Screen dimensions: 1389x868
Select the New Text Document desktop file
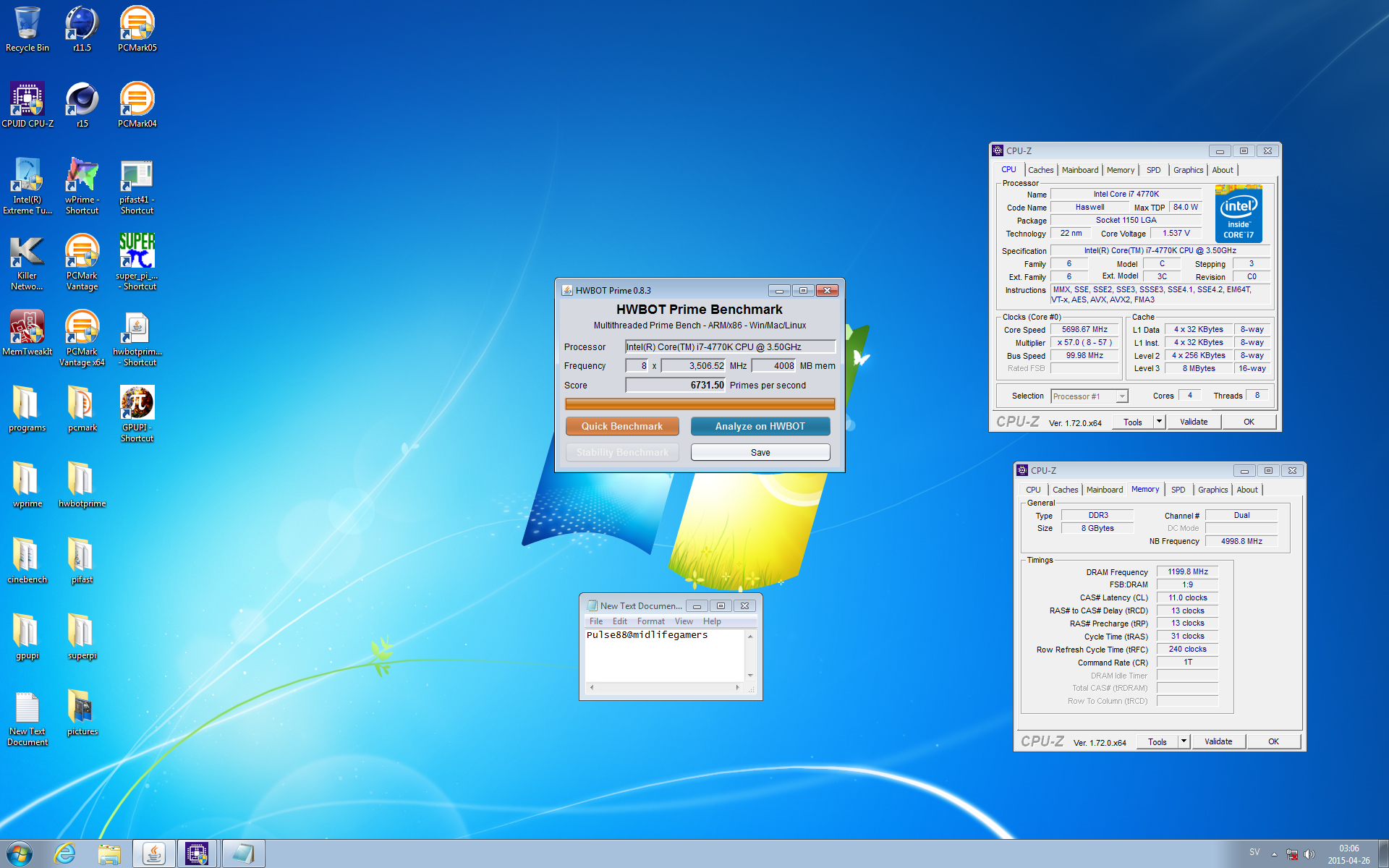click(x=27, y=718)
